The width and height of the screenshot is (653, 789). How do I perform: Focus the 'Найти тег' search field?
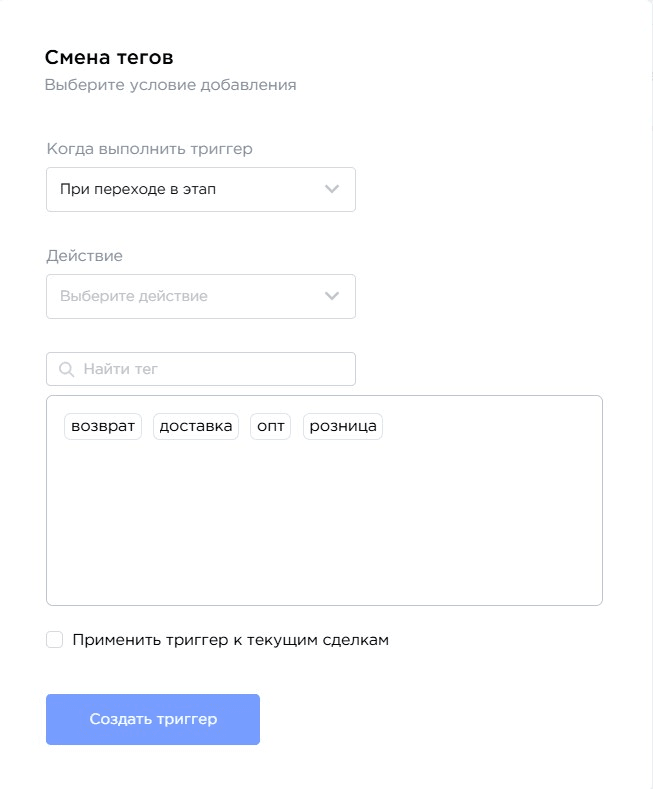pos(210,369)
